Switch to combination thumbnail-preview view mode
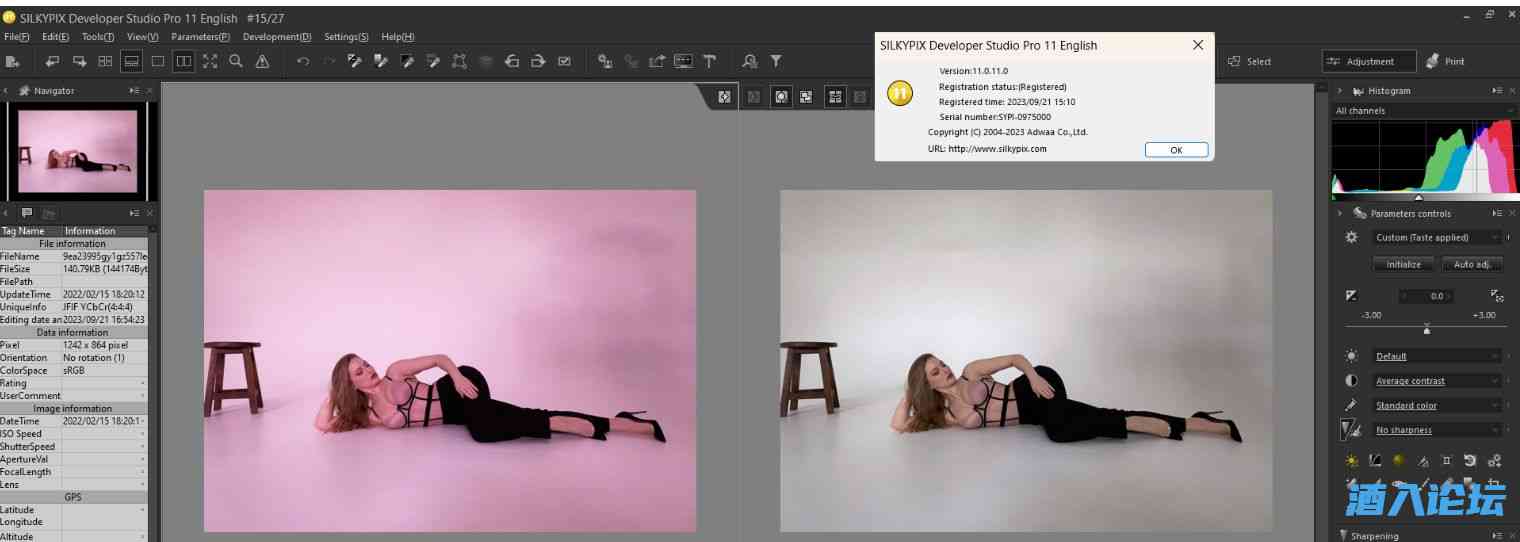This screenshot has height=542, width=1520. click(131, 61)
